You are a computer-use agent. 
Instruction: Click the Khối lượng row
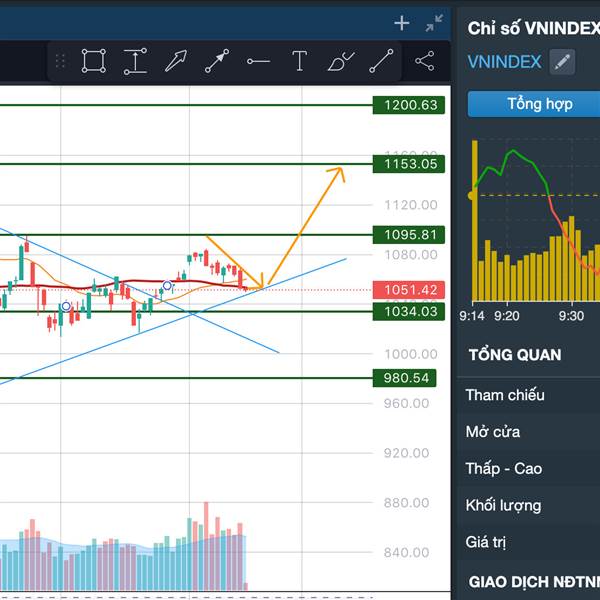[x=528, y=505]
